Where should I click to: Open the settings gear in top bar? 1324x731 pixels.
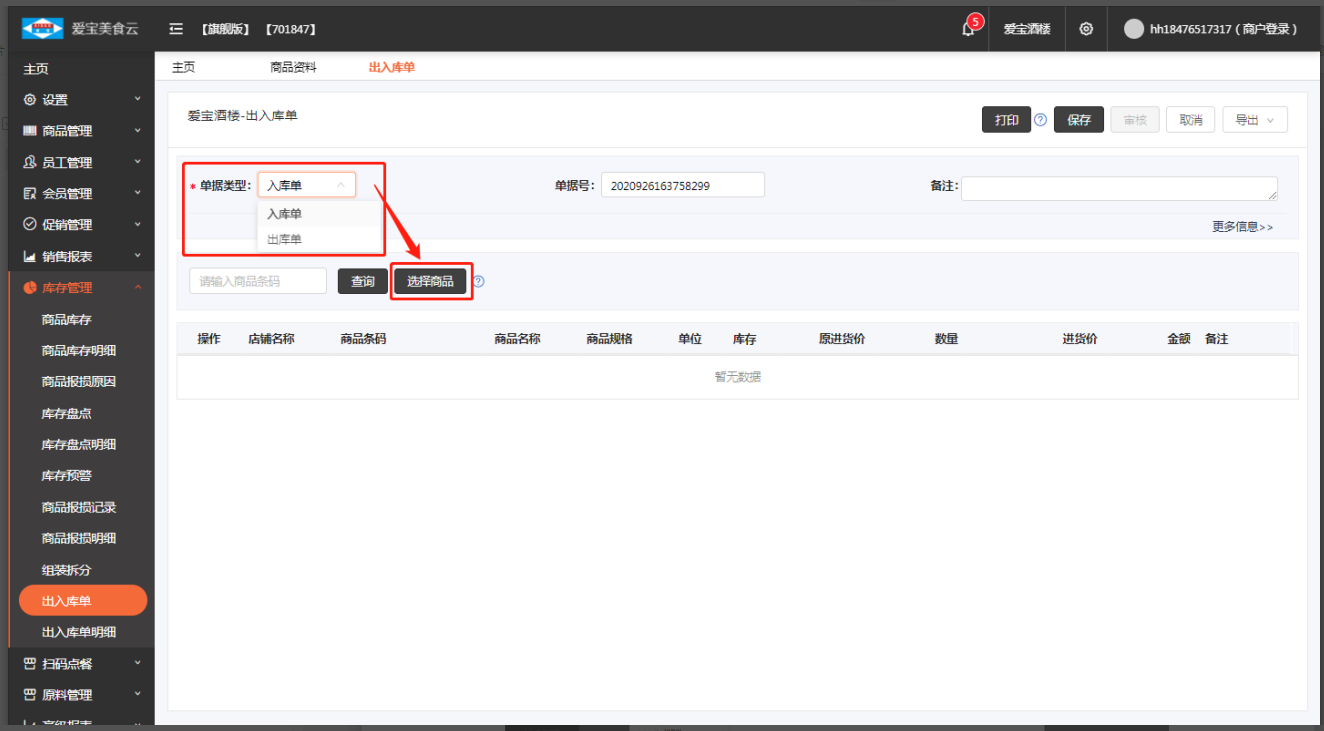pyautogui.click(x=1086, y=29)
